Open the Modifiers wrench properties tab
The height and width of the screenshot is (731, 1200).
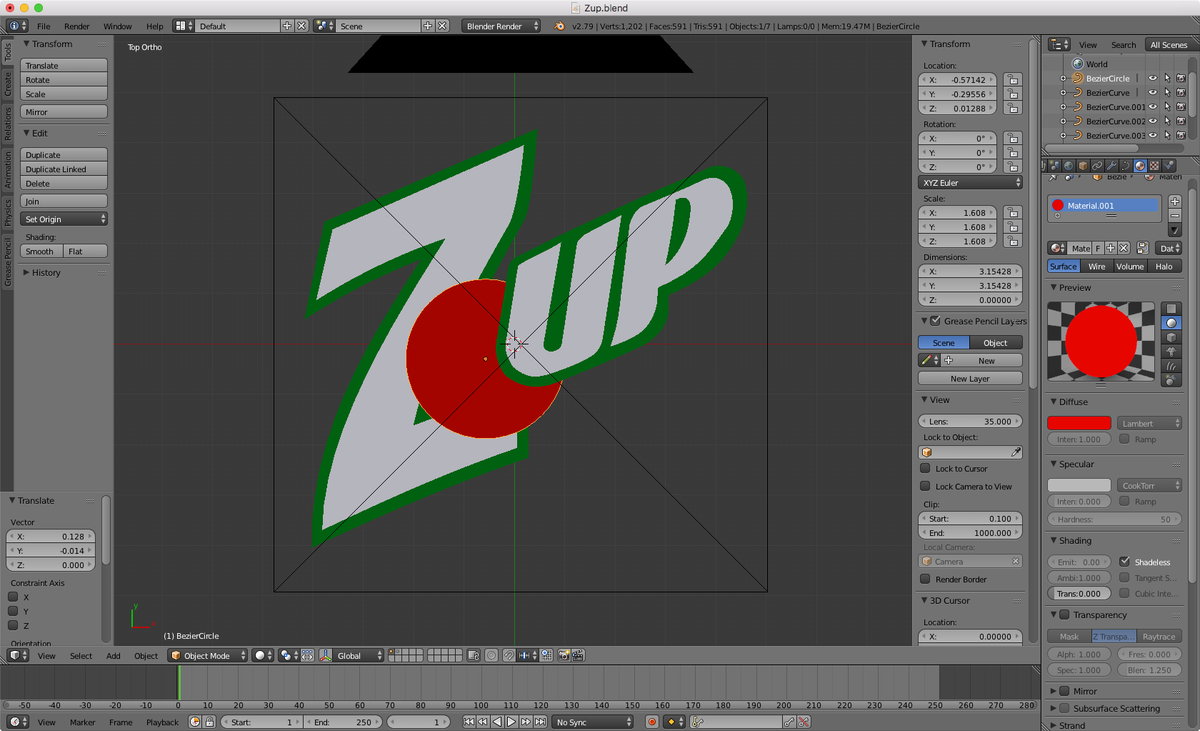tap(1111, 165)
